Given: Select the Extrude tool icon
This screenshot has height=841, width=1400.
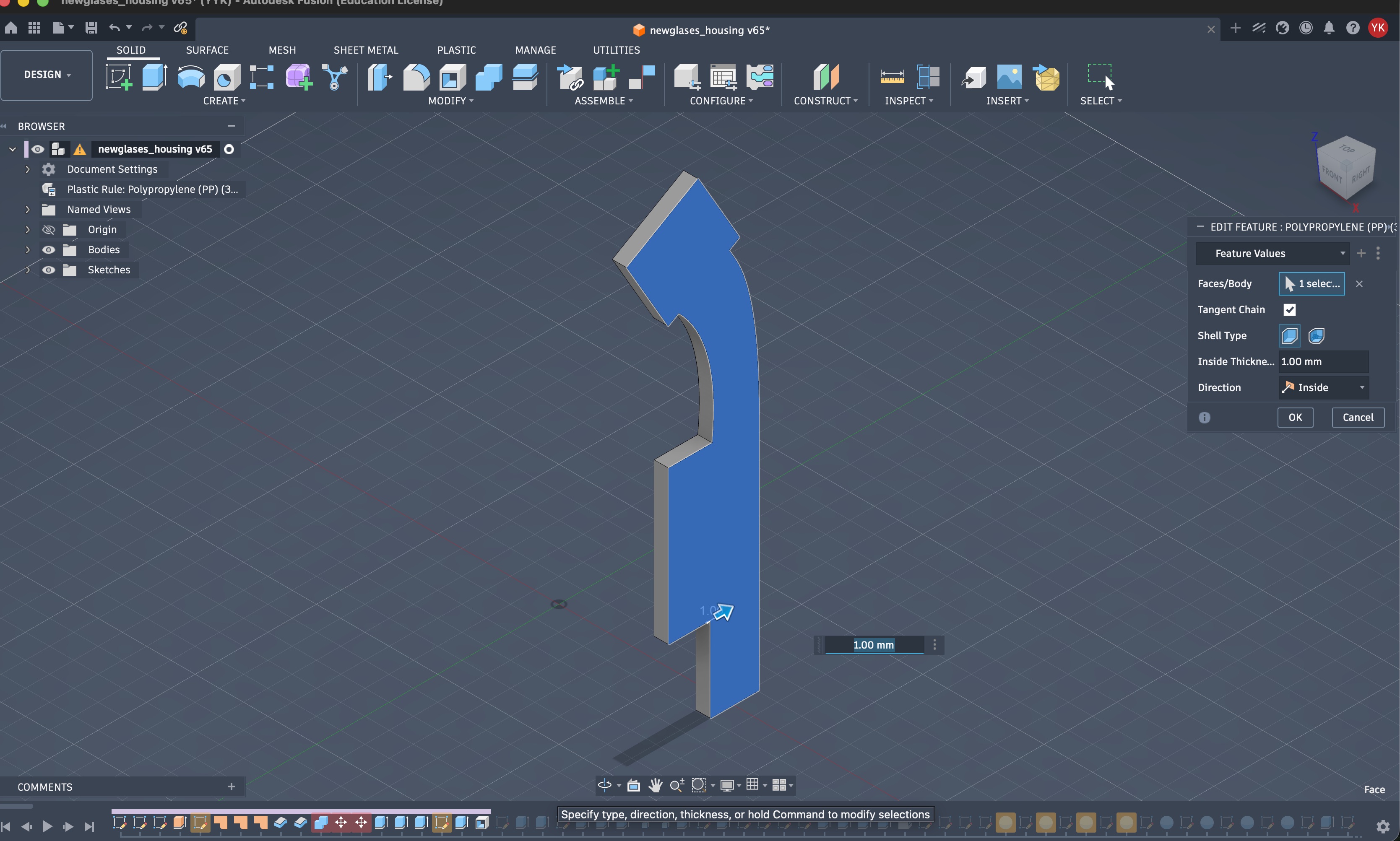Looking at the screenshot, I should tap(154, 77).
